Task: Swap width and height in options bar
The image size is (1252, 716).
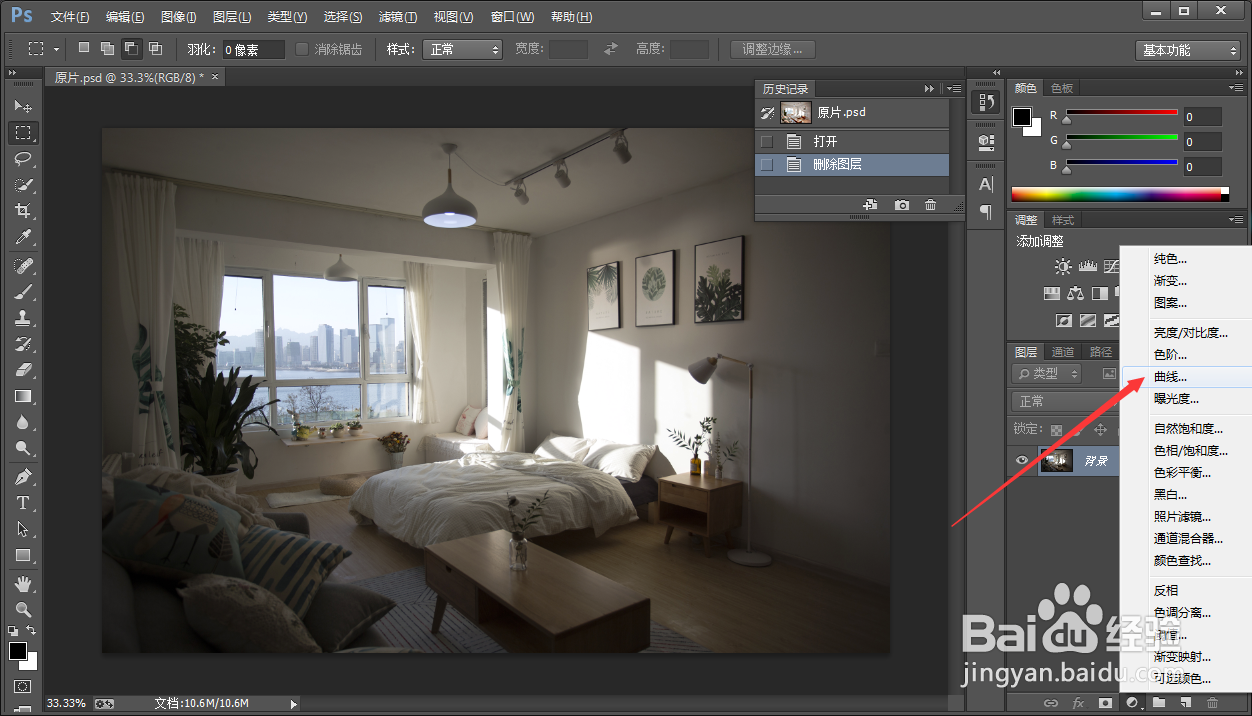Action: click(611, 49)
